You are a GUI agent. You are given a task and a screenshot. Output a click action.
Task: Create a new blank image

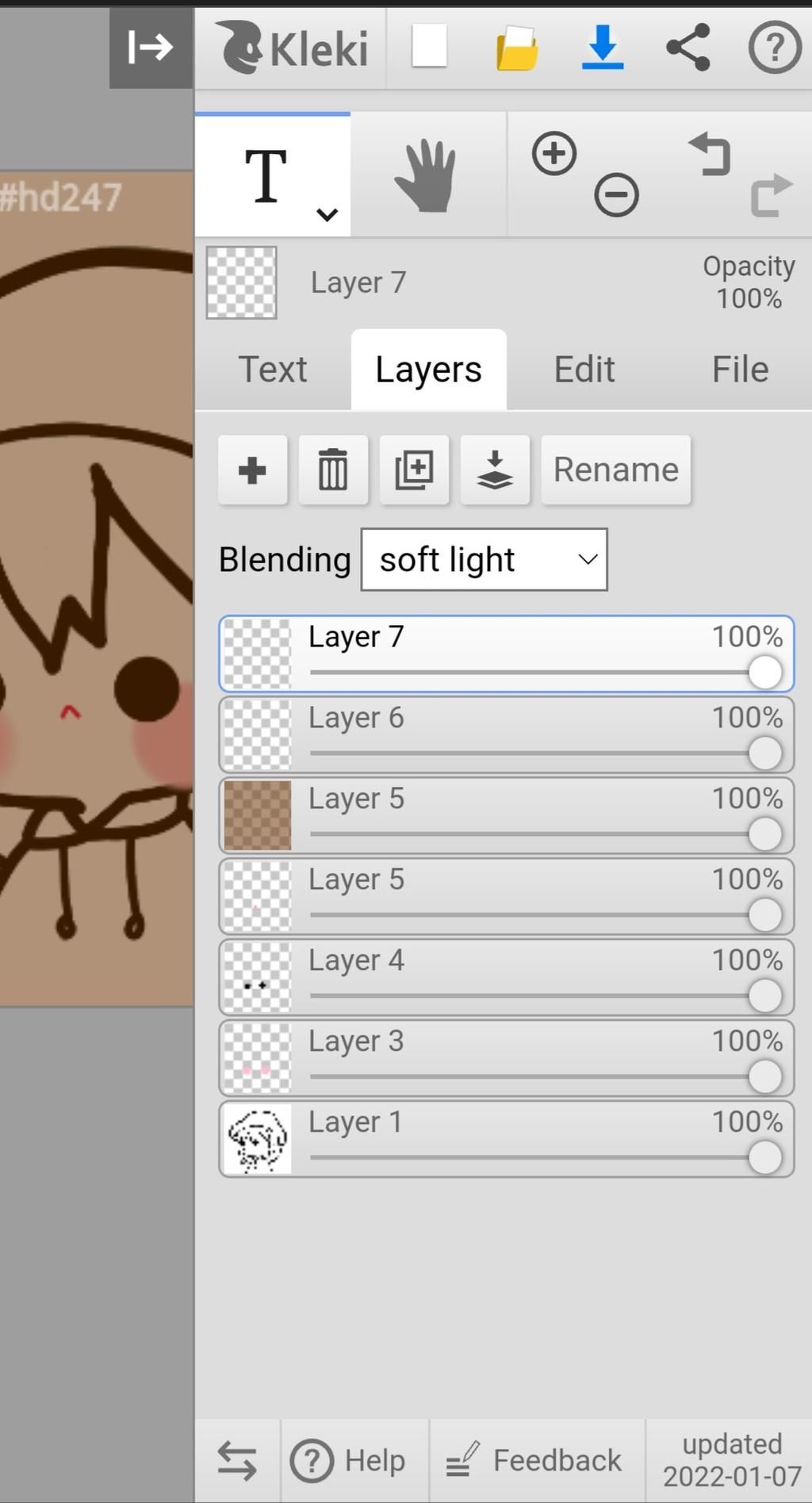pyautogui.click(x=429, y=47)
